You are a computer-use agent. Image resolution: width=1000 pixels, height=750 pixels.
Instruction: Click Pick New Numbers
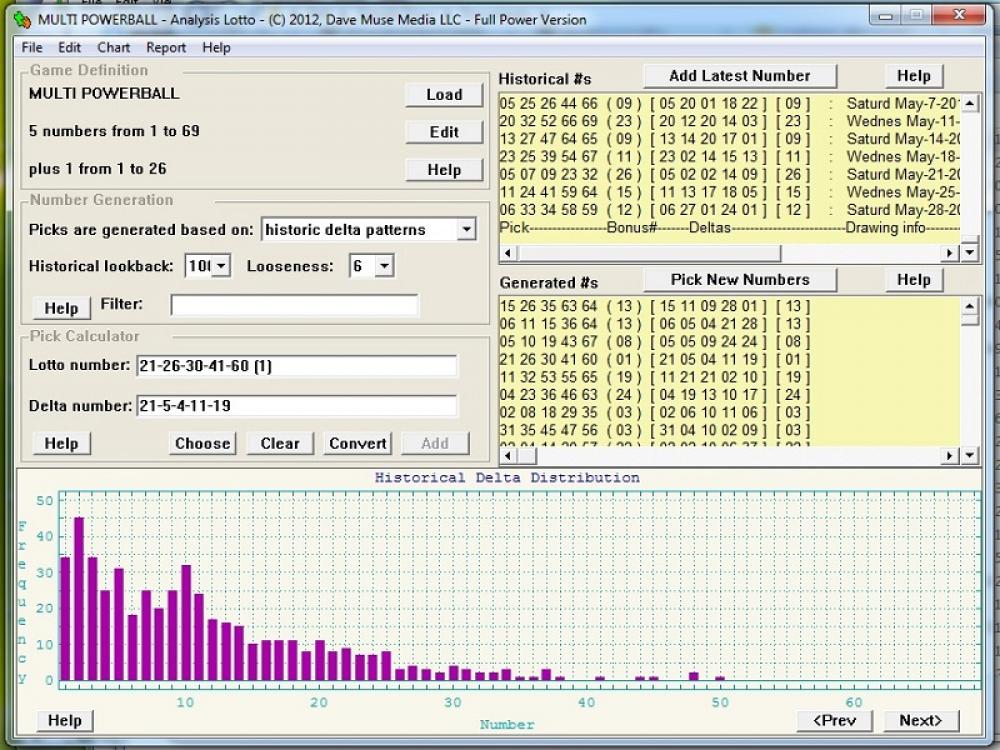[739, 279]
